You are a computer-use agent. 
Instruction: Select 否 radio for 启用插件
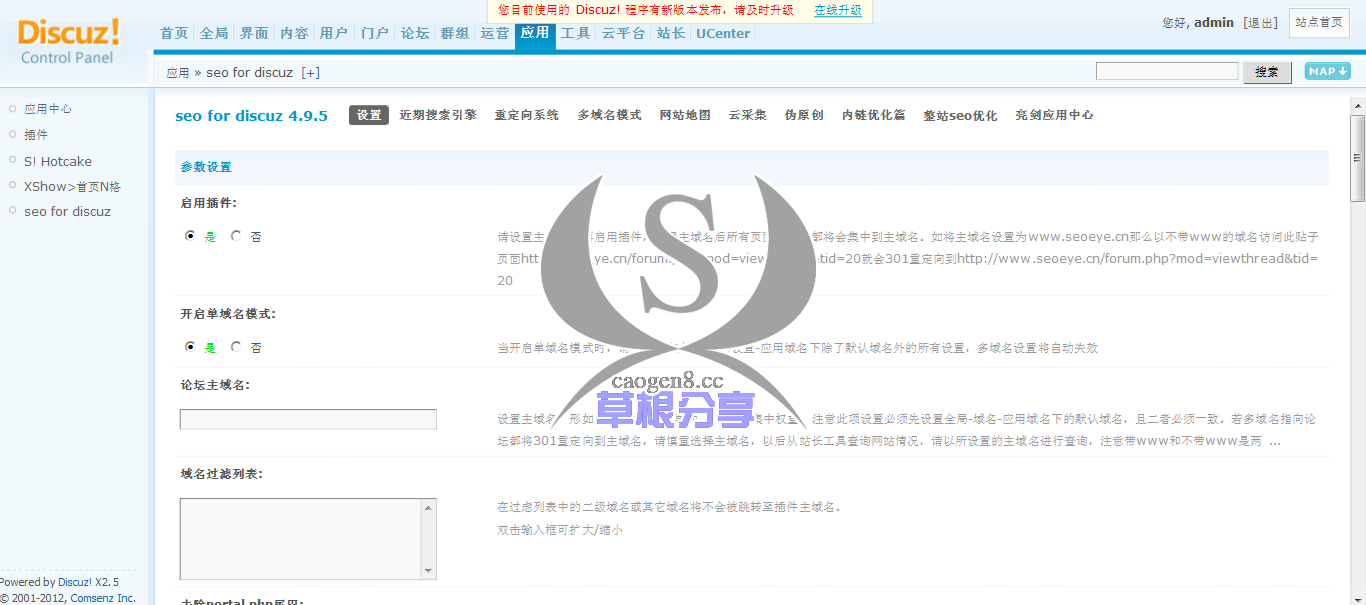coord(237,236)
